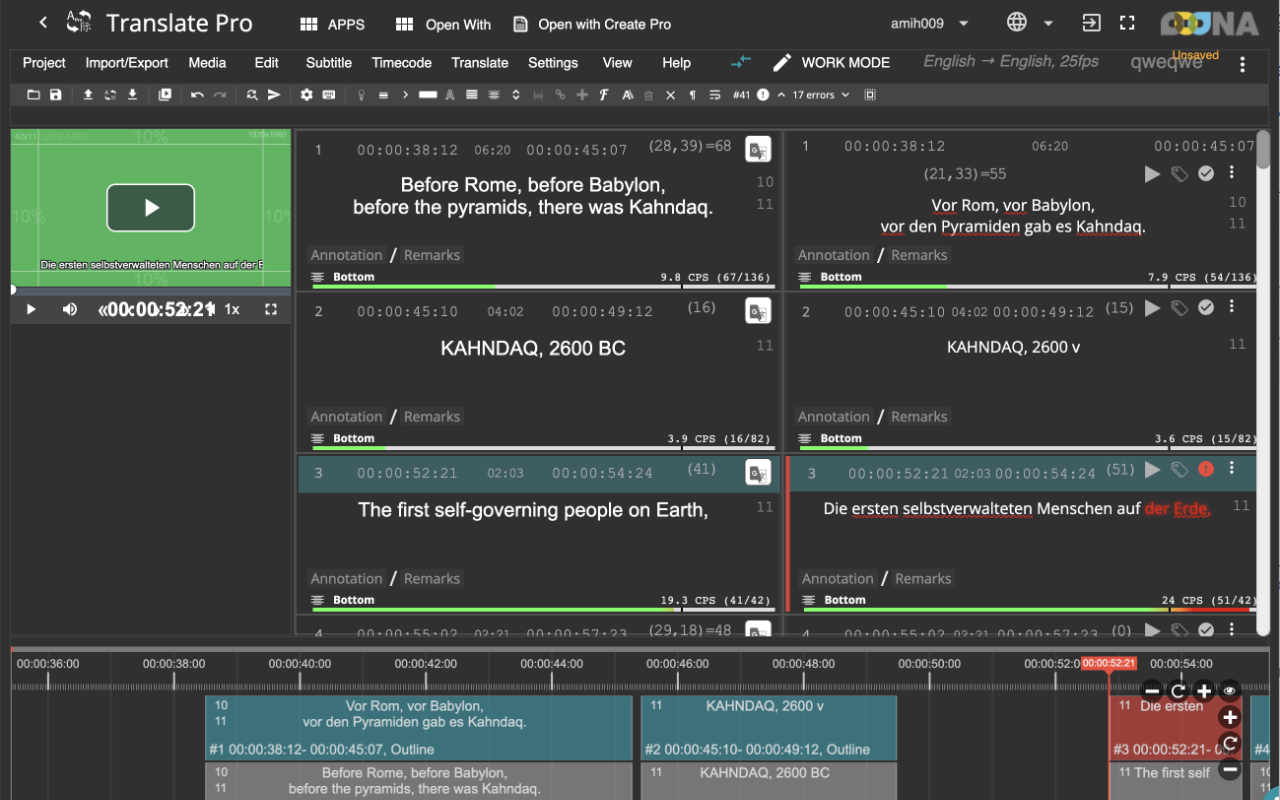This screenshot has height=800, width=1280.
Task: Play target subtitle 3 segment
Action: coord(1152,469)
